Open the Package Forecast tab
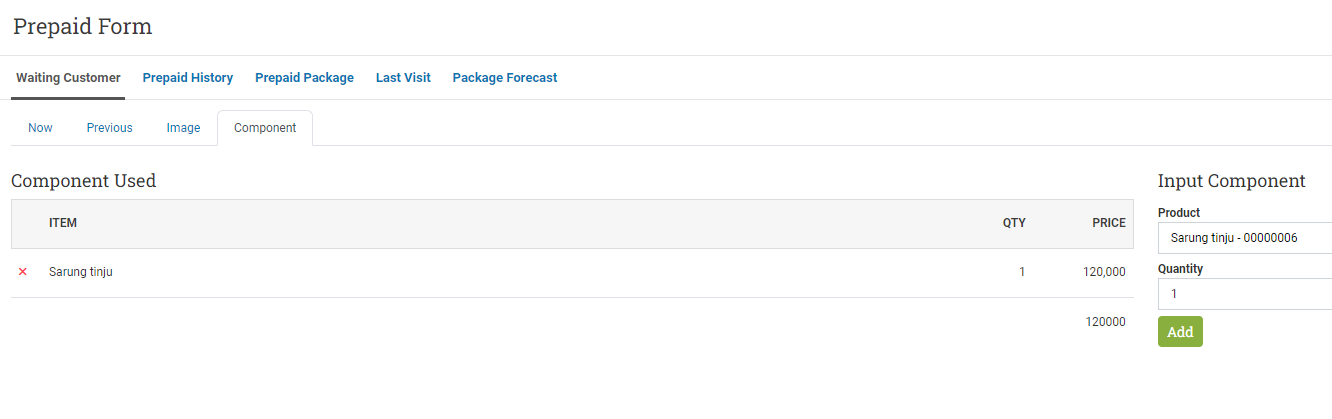 coord(505,78)
